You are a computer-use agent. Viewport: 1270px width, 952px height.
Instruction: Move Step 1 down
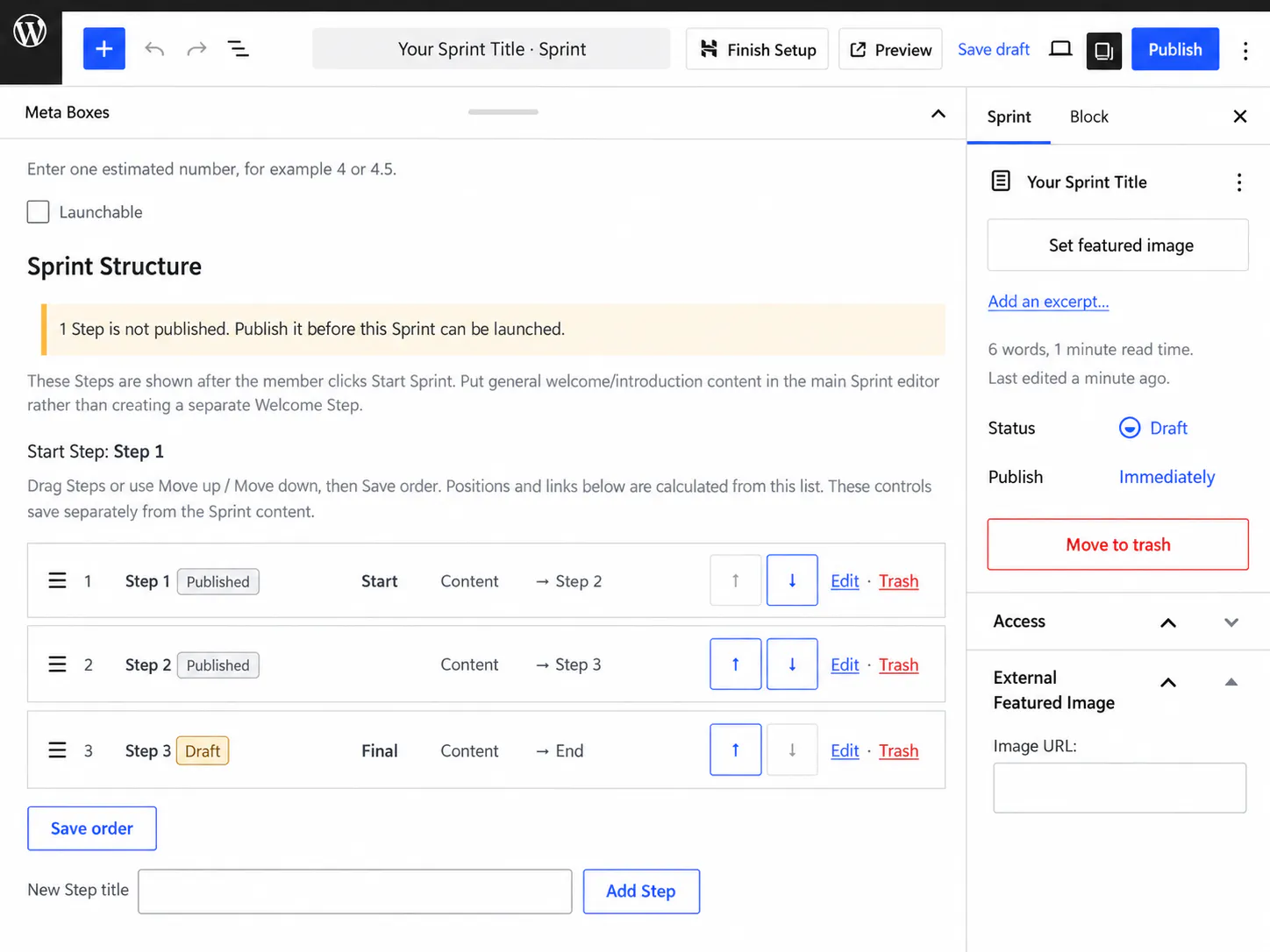click(792, 580)
